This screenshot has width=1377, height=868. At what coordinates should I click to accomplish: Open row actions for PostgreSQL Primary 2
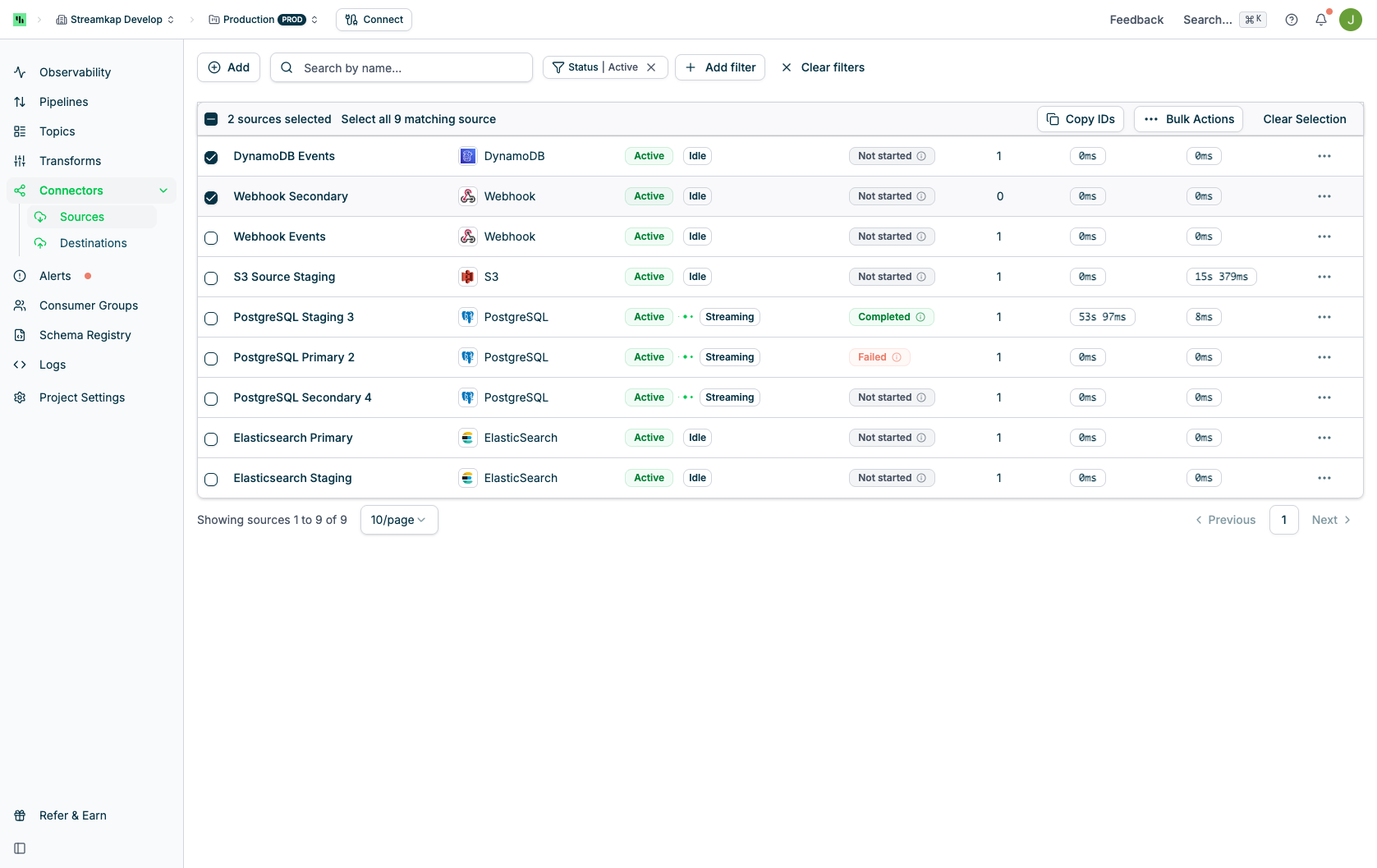point(1324,357)
